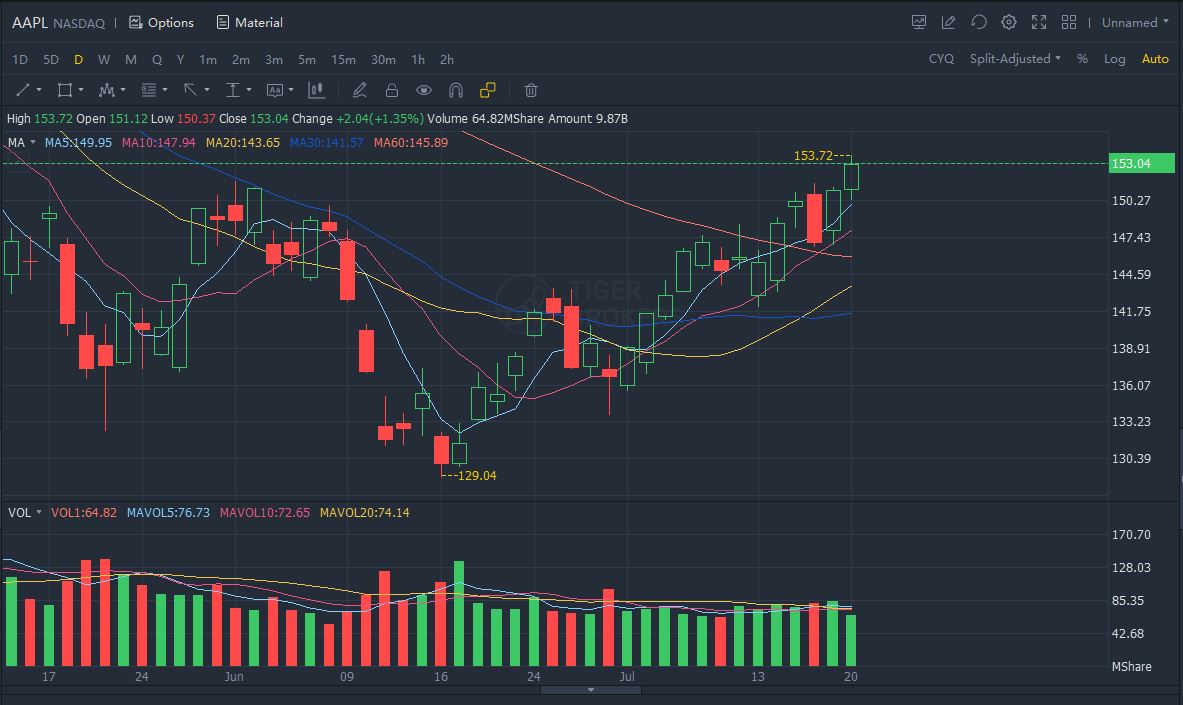Select the yearly Y timeframe

[180, 60]
